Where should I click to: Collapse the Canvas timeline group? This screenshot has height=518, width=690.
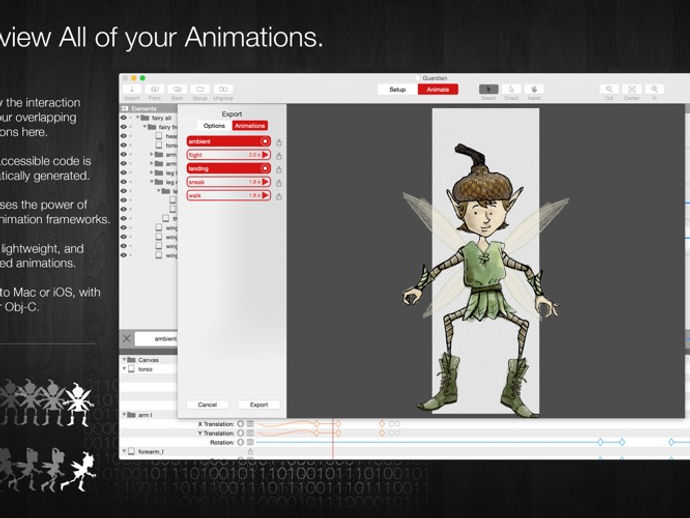[x=124, y=360]
